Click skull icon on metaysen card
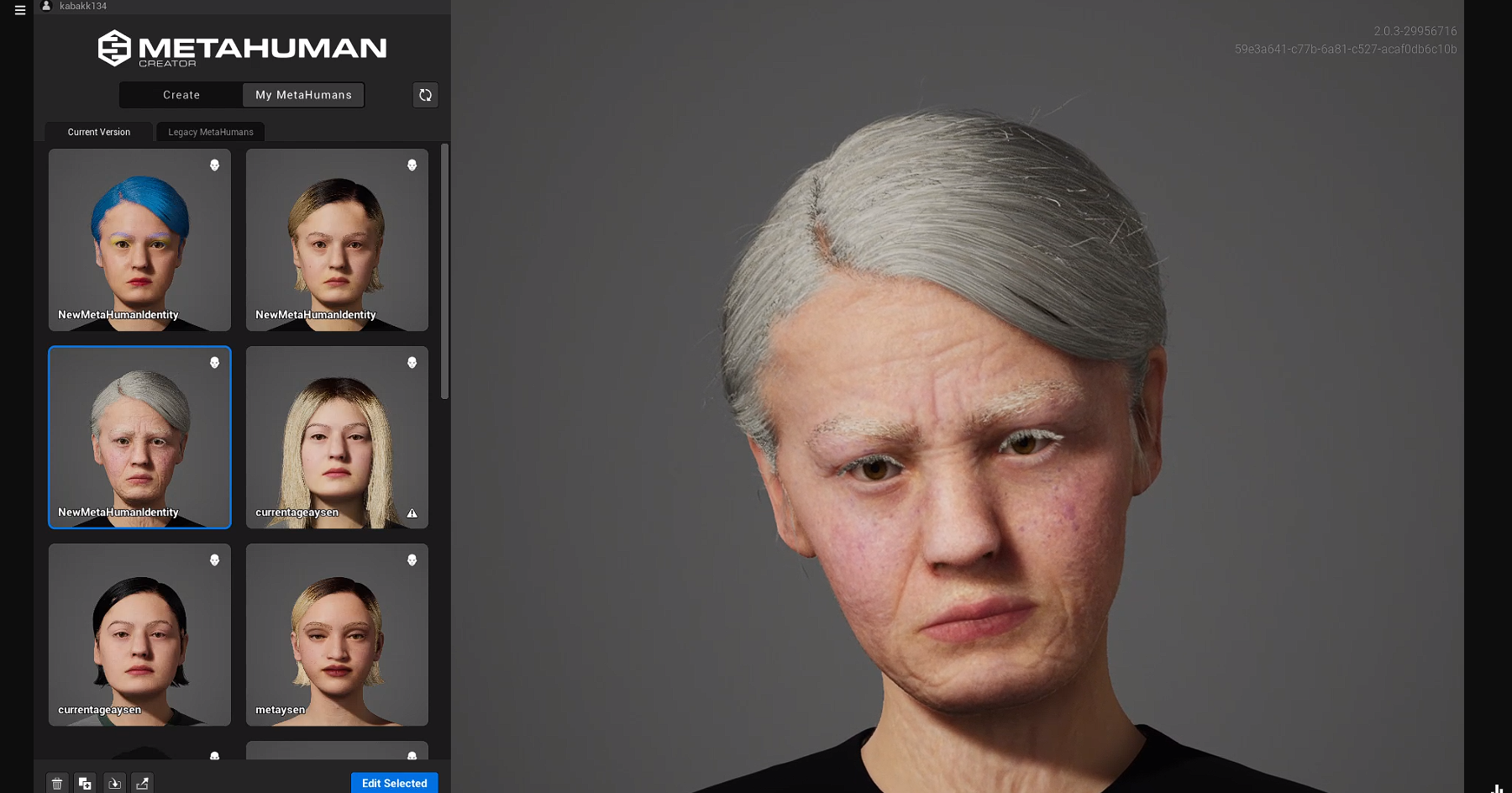This screenshot has height=793, width=1512. [x=412, y=560]
